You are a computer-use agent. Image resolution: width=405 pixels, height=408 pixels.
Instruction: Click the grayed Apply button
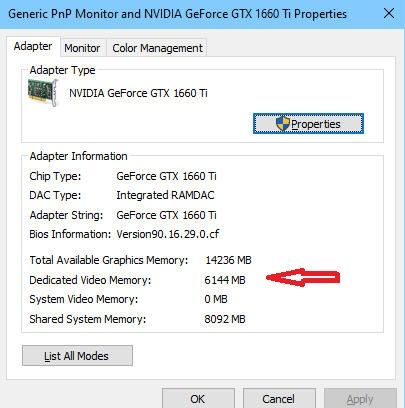pos(360,398)
